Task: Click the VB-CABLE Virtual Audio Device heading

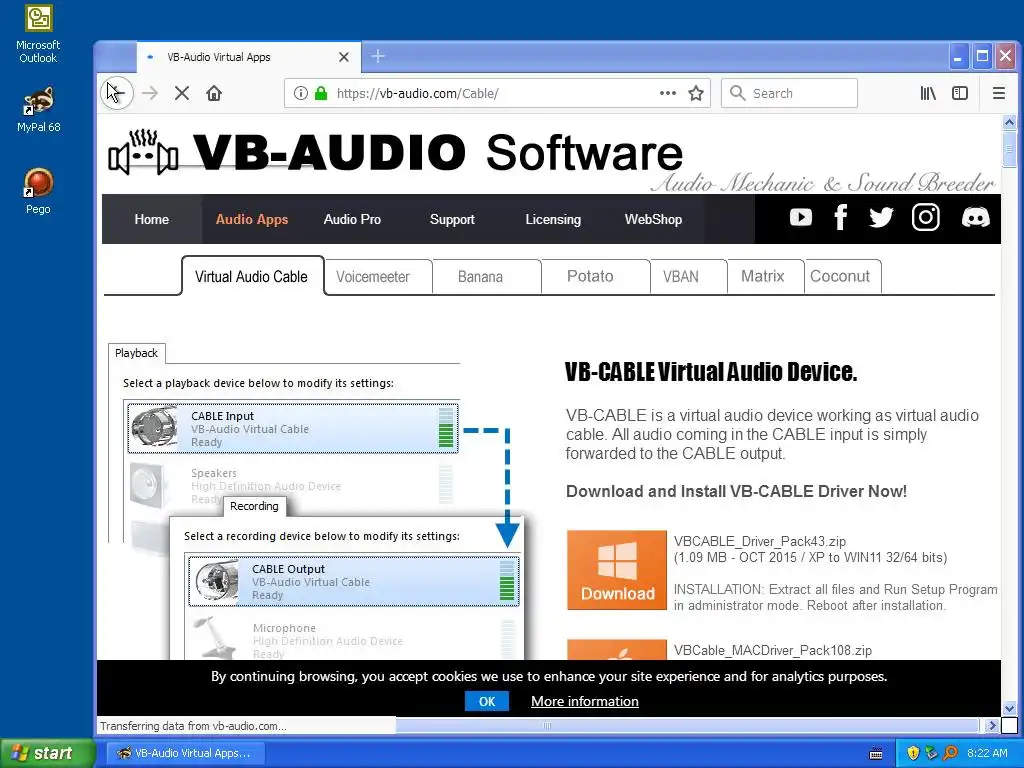Action: click(x=711, y=372)
